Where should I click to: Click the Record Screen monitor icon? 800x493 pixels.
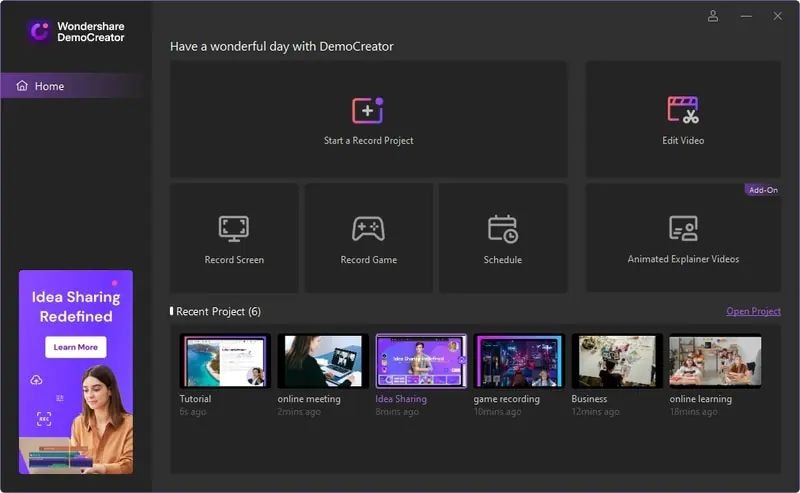pyautogui.click(x=234, y=229)
